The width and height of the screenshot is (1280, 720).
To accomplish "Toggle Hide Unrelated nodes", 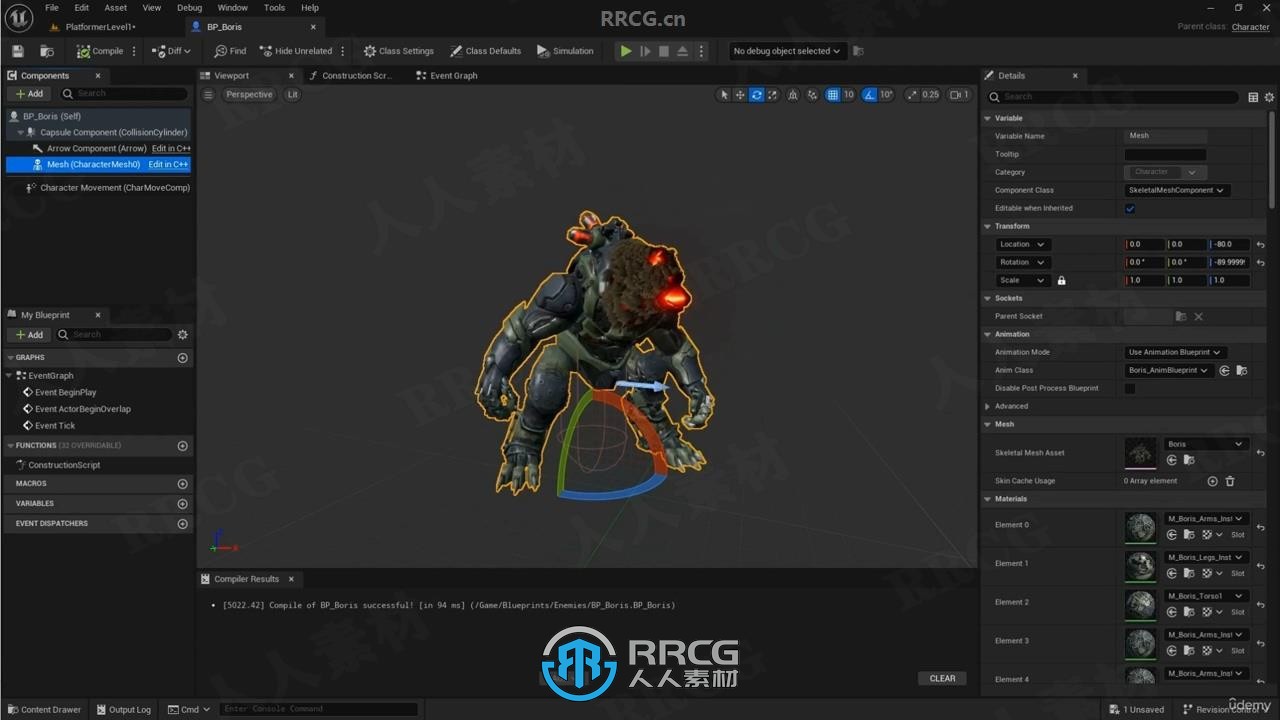I will coord(296,51).
